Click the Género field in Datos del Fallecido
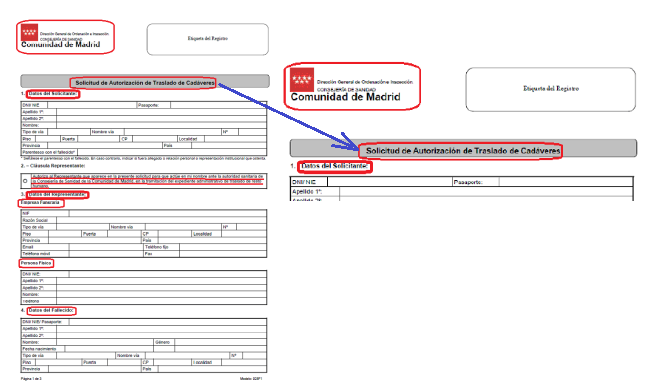647x390 pixels. point(221,342)
